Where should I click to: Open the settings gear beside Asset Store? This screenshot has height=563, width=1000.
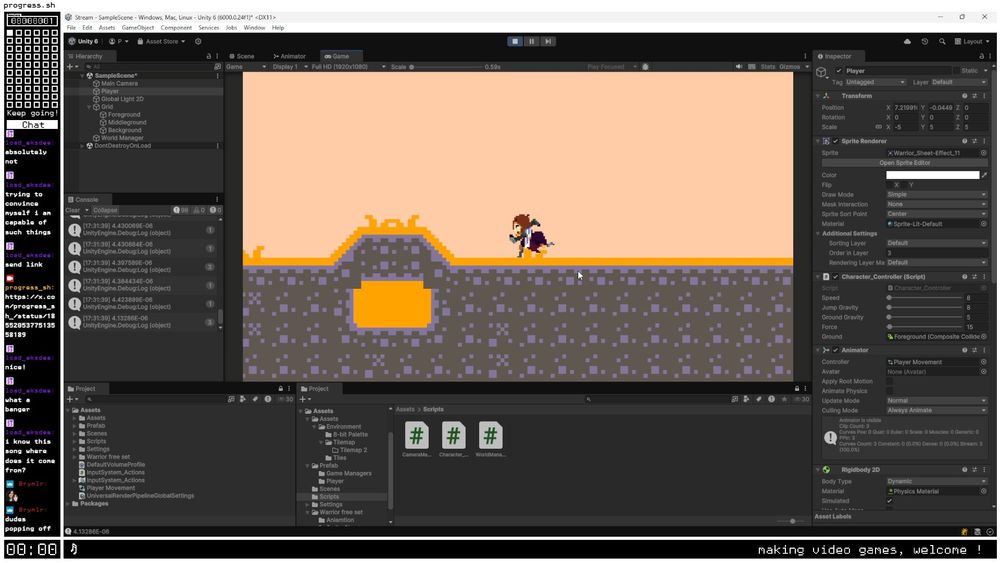pyautogui.click(x=198, y=41)
